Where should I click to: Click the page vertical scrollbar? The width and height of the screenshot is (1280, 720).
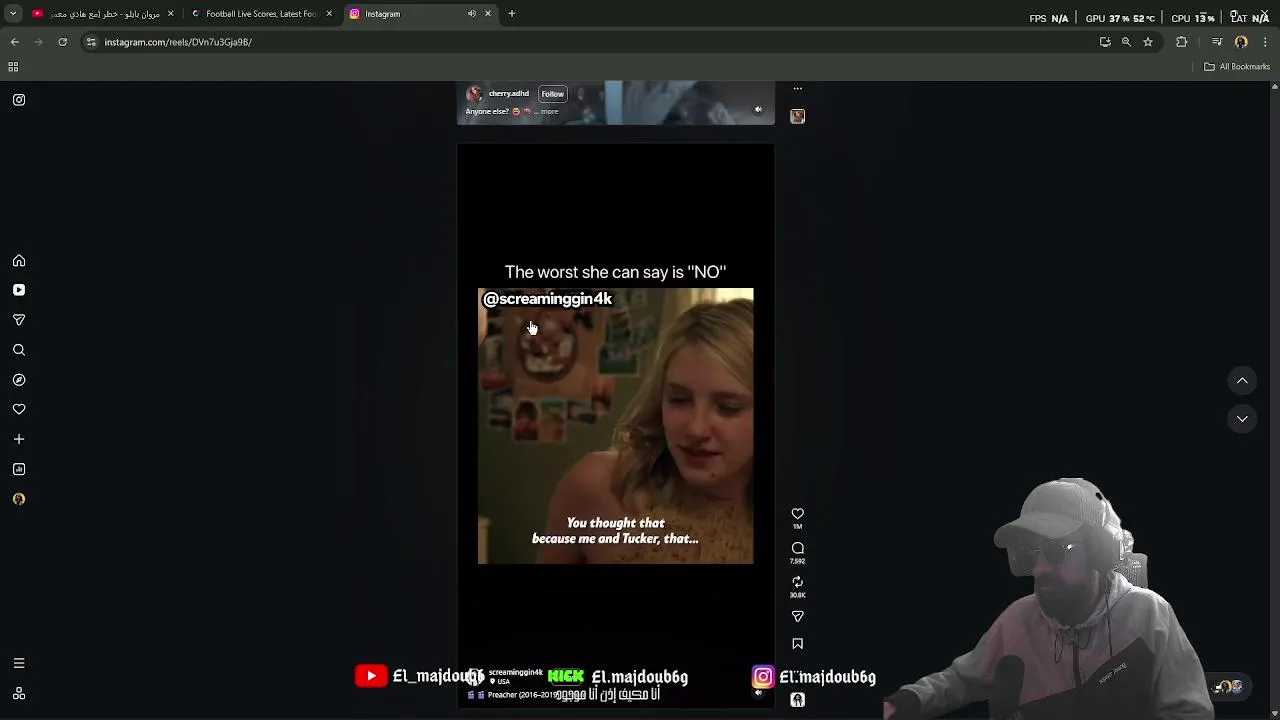(1274, 400)
